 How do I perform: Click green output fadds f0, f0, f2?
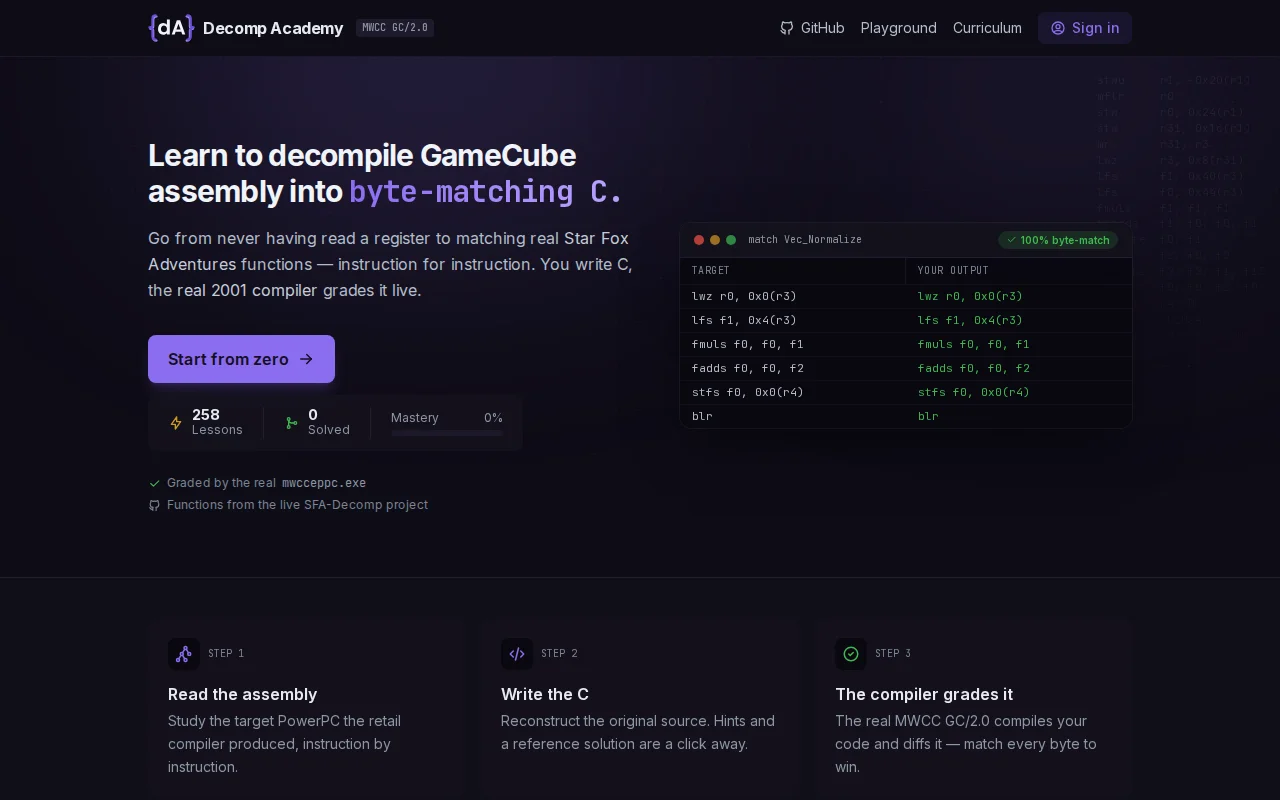tap(974, 368)
